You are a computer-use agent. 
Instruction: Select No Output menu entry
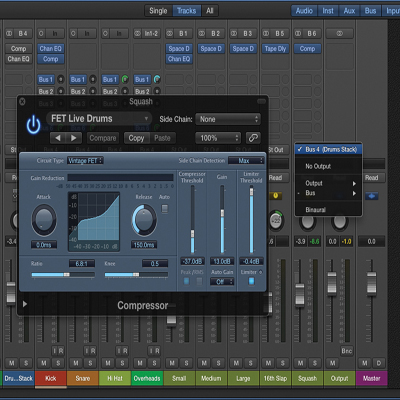[x=329, y=166]
